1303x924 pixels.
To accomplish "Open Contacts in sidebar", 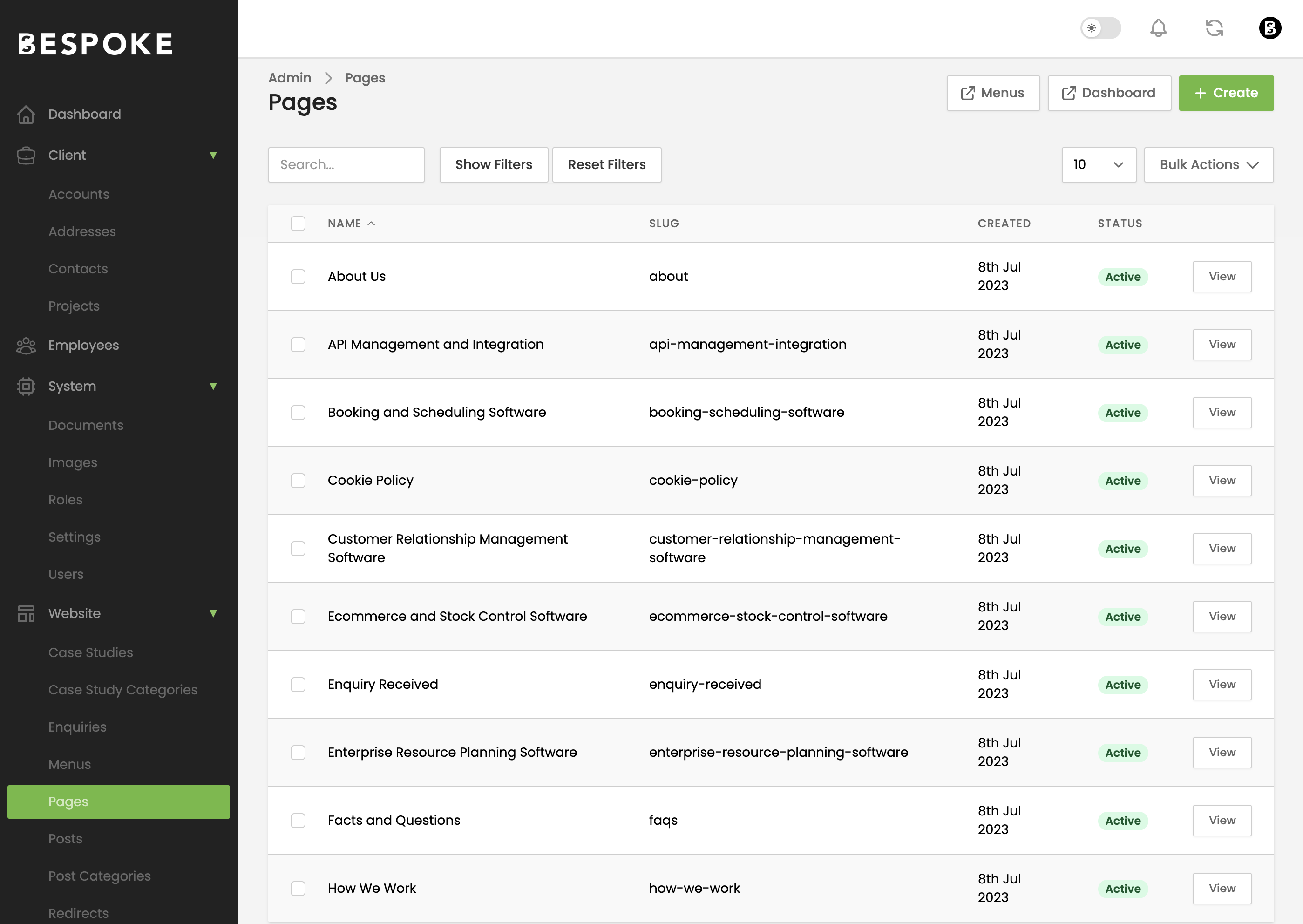I will click(x=78, y=269).
